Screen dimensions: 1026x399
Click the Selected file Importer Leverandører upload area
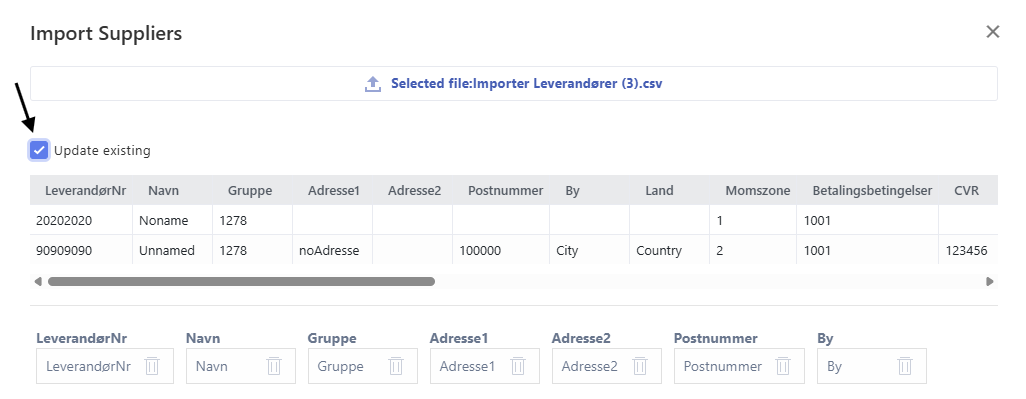pos(514,84)
